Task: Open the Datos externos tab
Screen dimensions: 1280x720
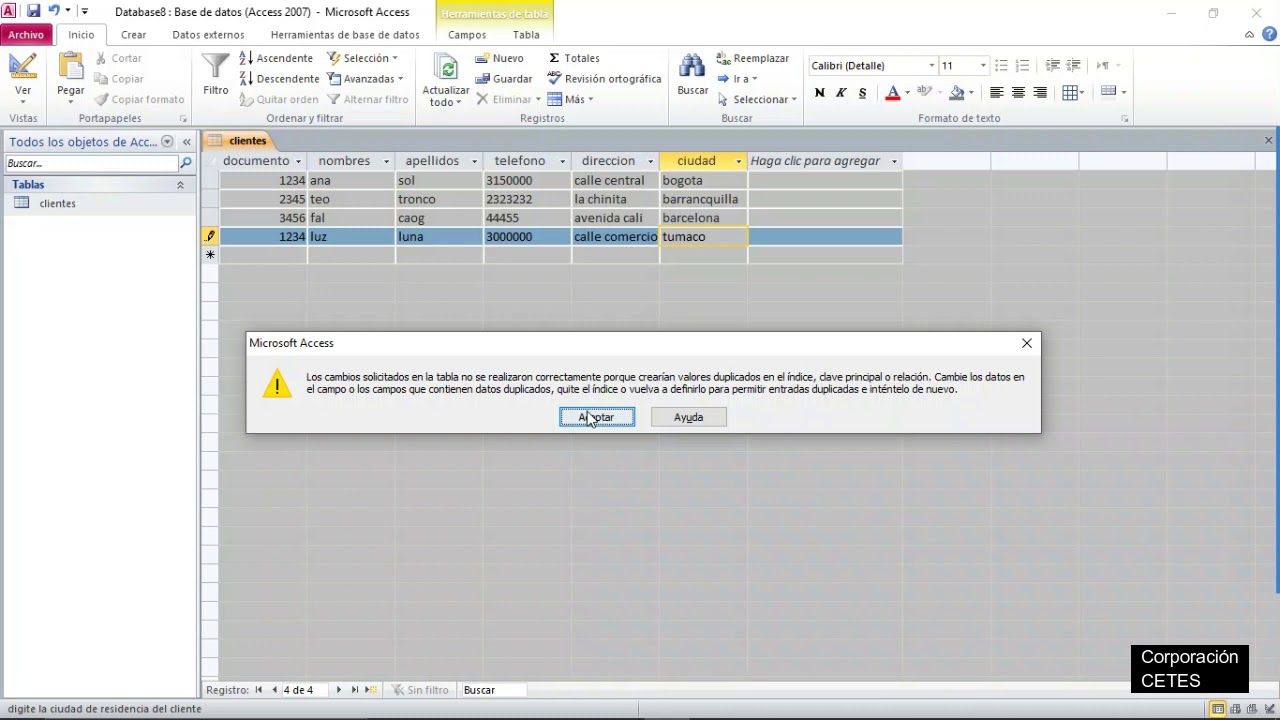Action: click(208, 34)
